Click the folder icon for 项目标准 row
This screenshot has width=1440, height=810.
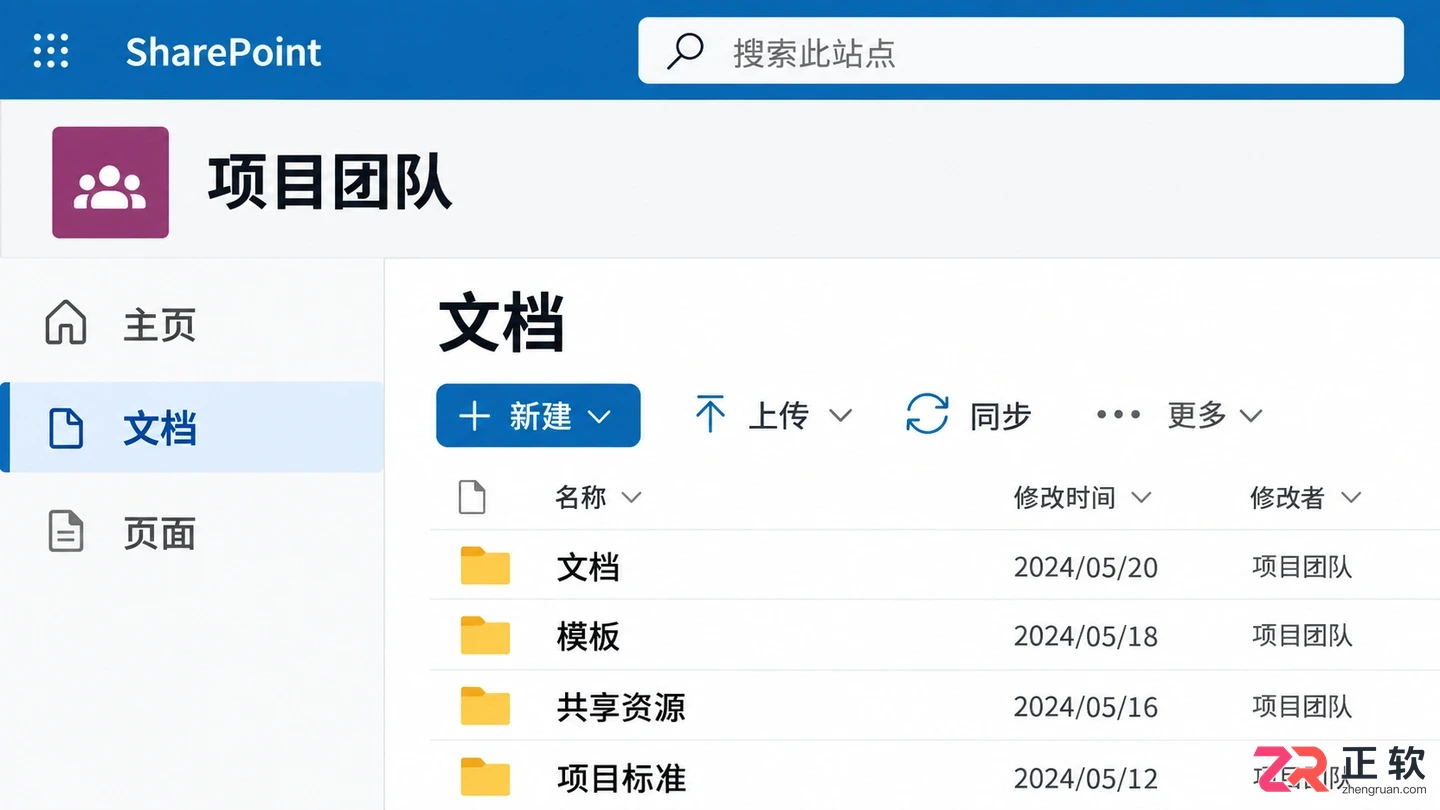pos(485,777)
